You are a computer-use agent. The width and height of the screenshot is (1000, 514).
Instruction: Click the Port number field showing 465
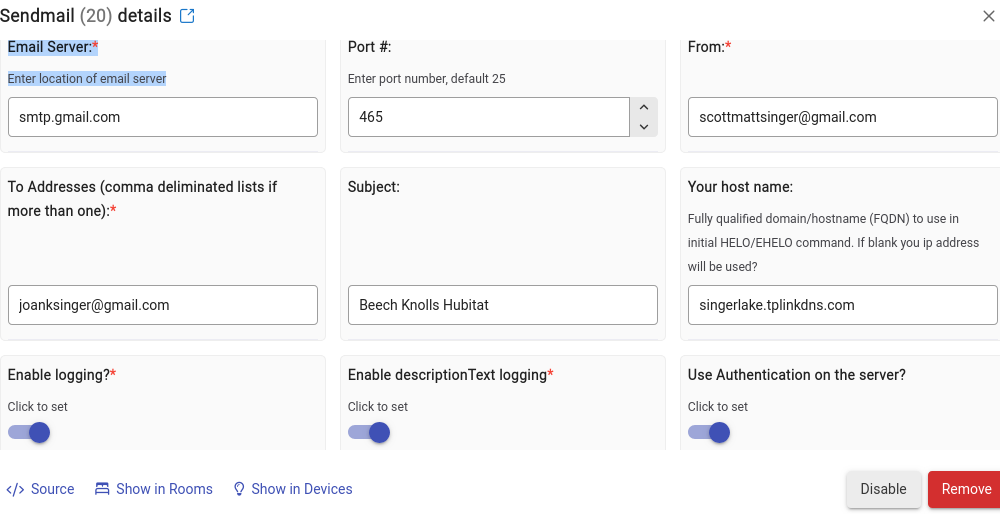coord(489,117)
